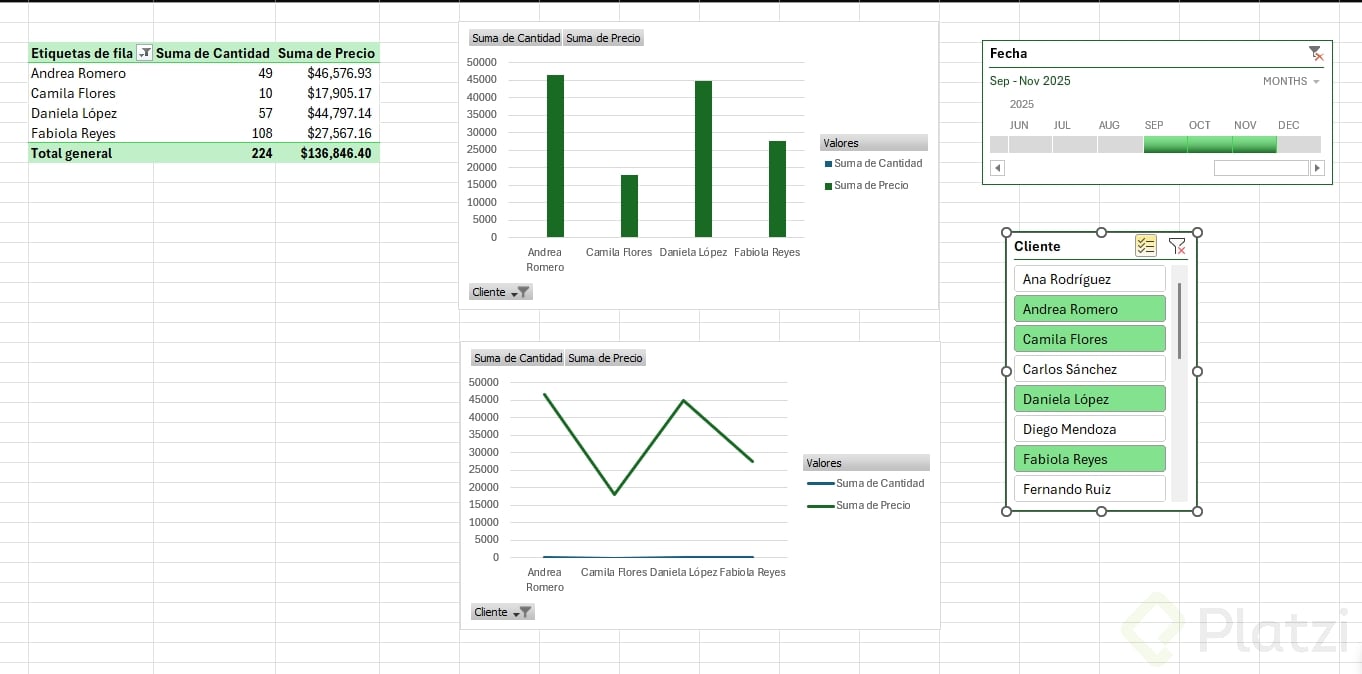The height and width of the screenshot is (674, 1362).
Task: Select OCT segment on the timeline
Action: point(1209,144)
